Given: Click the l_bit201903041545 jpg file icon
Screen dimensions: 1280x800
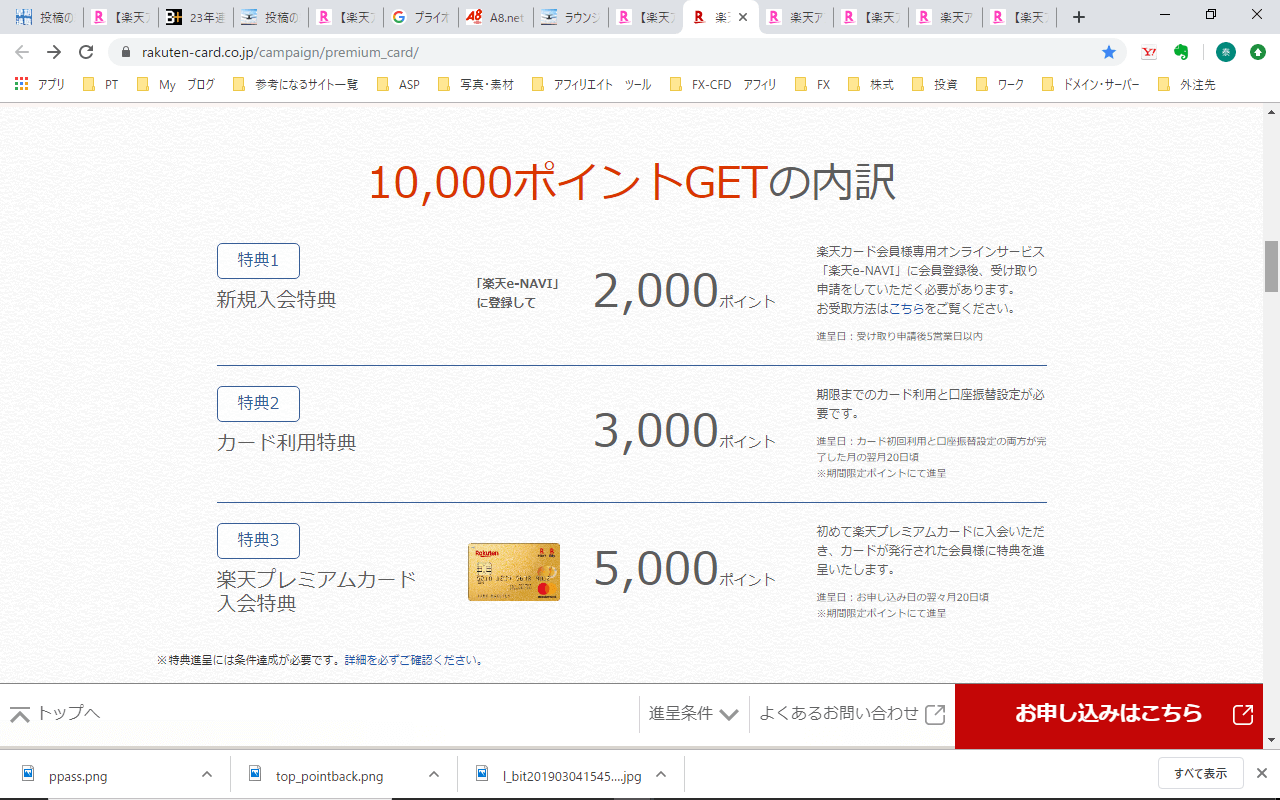Looking at the screenshot, I should (482, 775).
